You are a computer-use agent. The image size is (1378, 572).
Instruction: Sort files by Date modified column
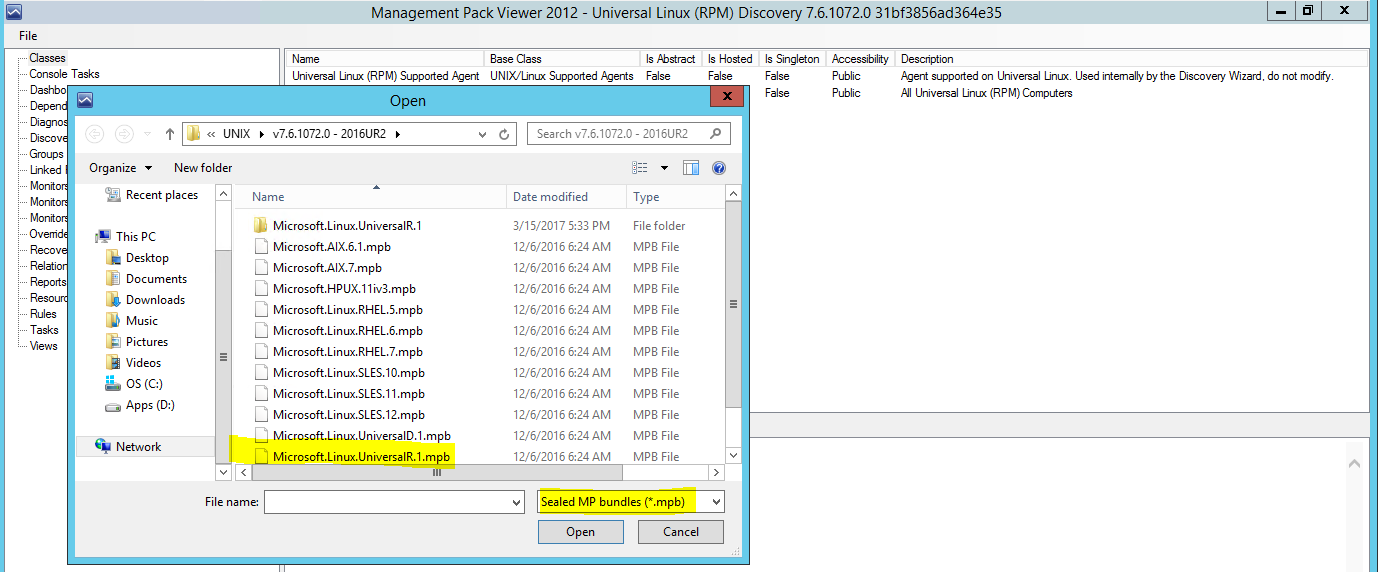(567, 197)
